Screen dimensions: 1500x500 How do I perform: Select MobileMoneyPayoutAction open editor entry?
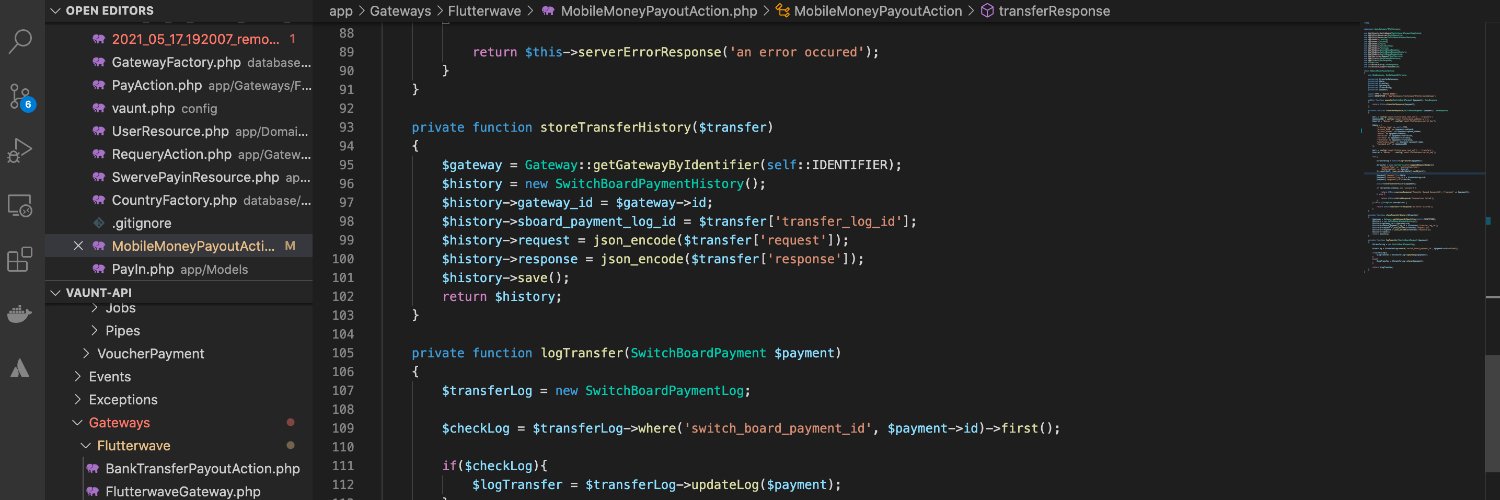pos(179,246)
